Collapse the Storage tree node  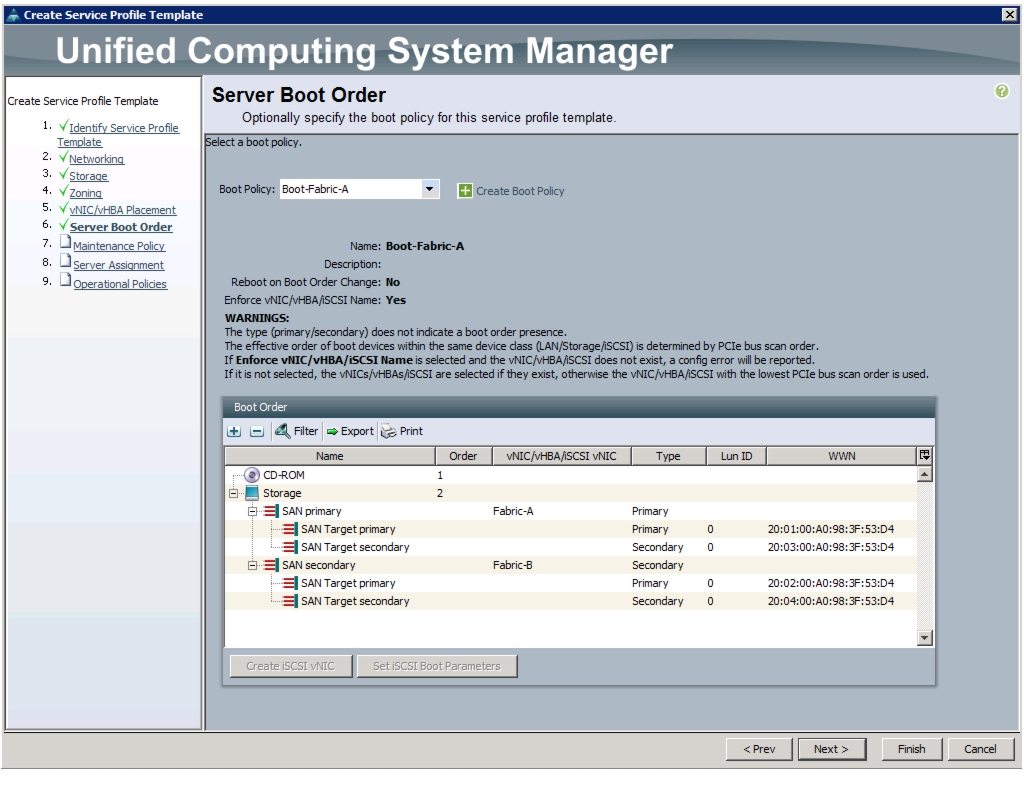coord(233,493)
